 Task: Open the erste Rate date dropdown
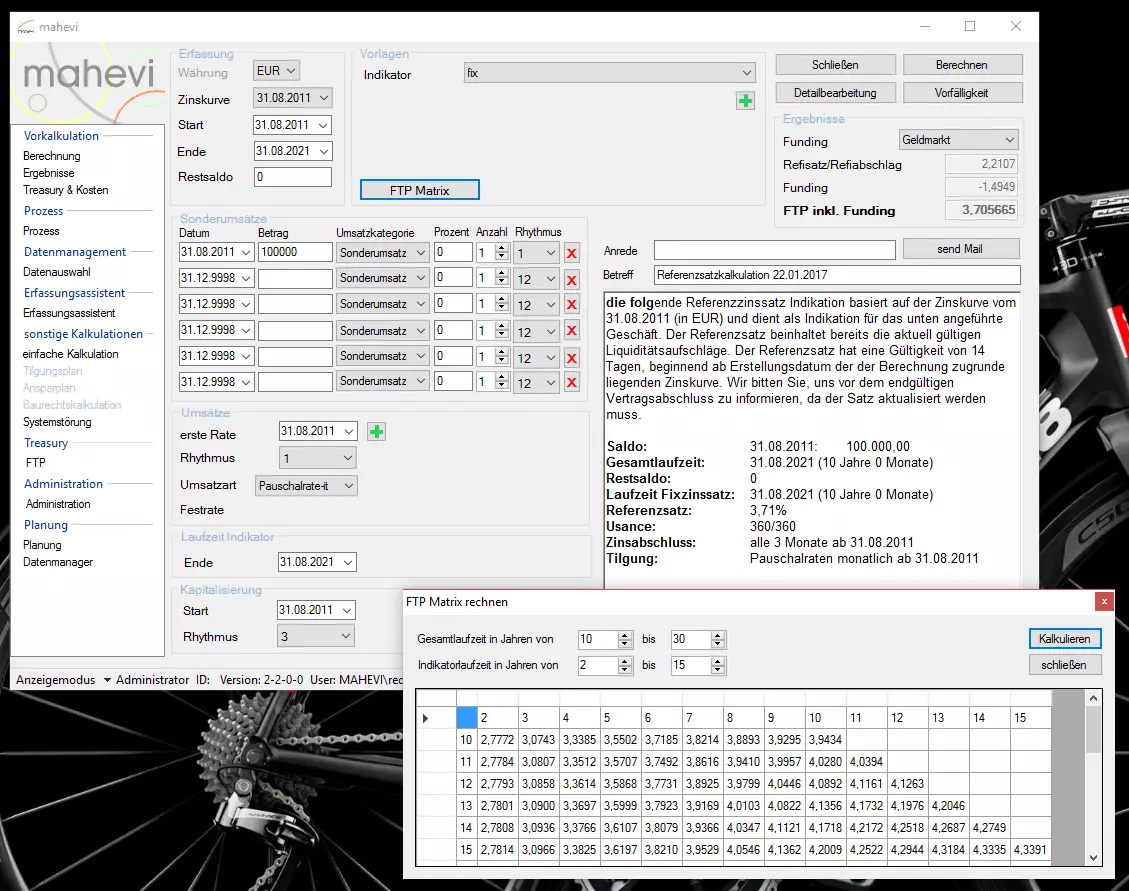[x=348, y=431]
